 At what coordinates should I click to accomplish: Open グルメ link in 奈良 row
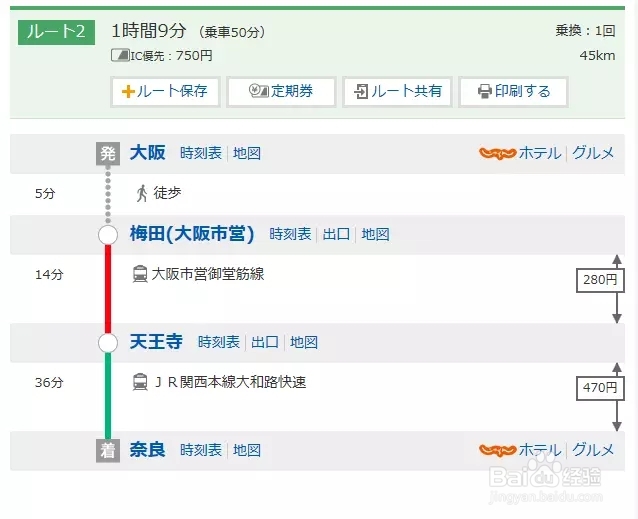593,450
